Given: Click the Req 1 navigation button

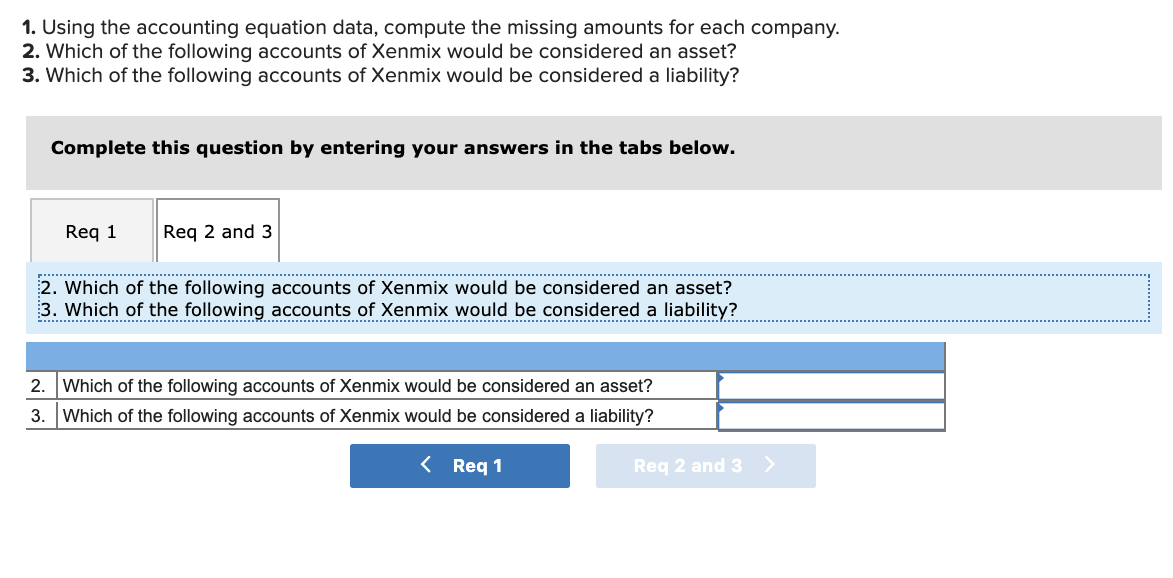Looking at the screenshot, I should [x=459, y=465].
